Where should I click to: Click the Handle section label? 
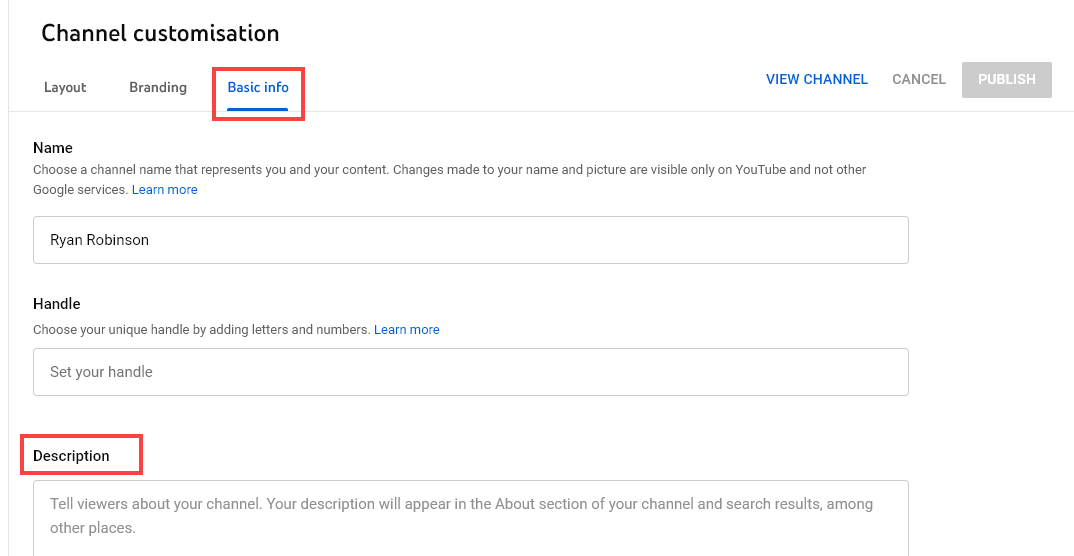click(x=57, y=303)
